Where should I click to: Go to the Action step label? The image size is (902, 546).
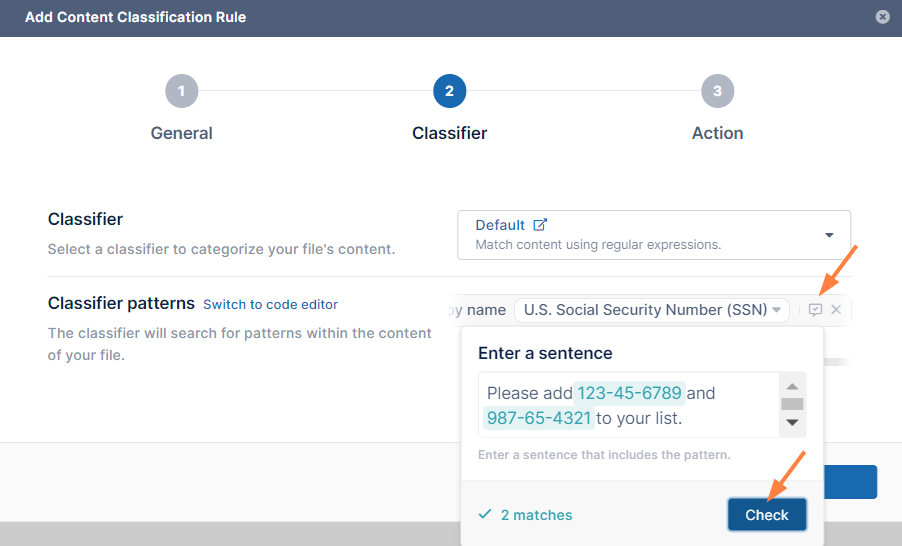coord(717,133)
